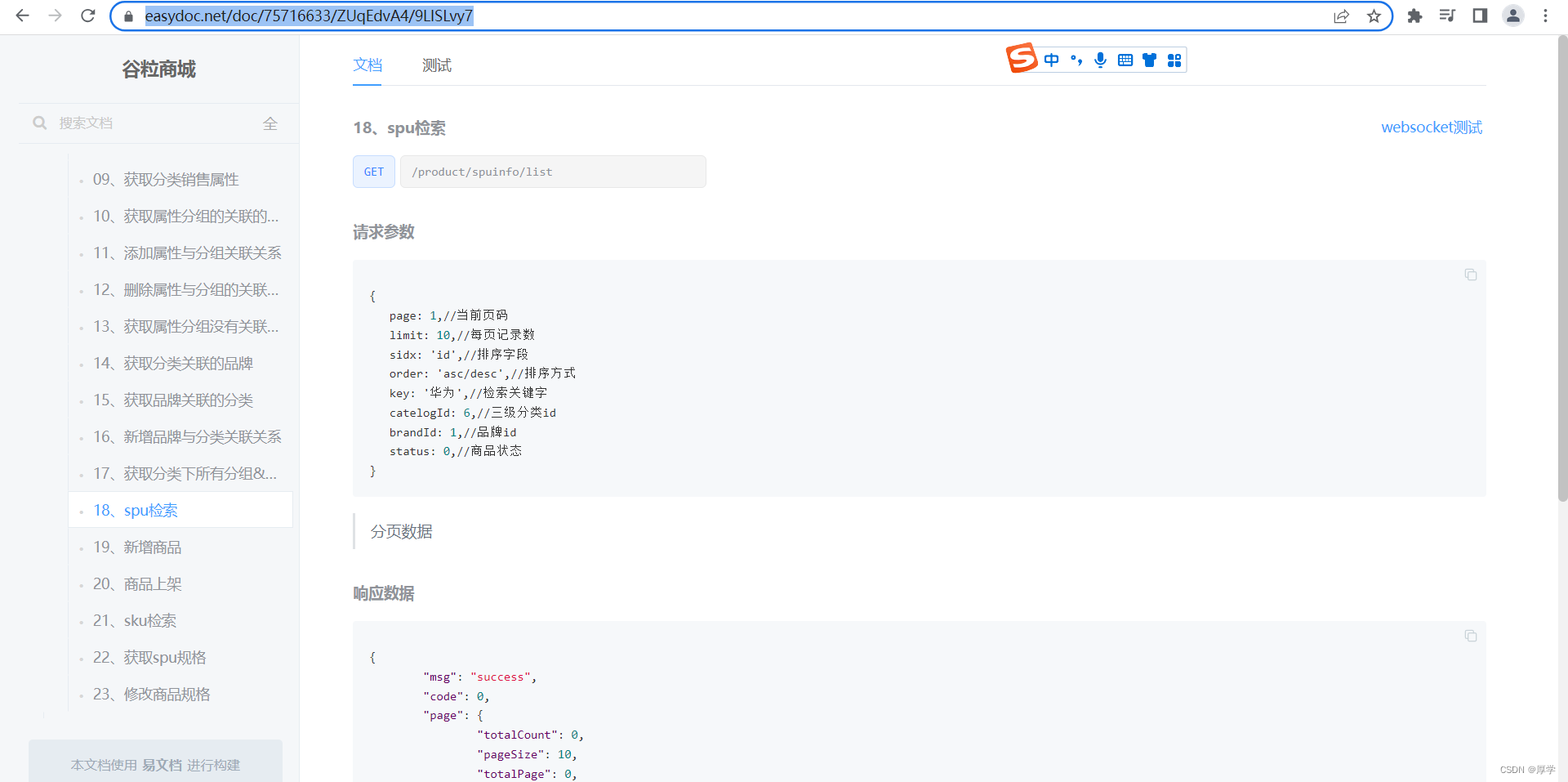Click the search magnifier icon in sidebar

tap(39, 123)
